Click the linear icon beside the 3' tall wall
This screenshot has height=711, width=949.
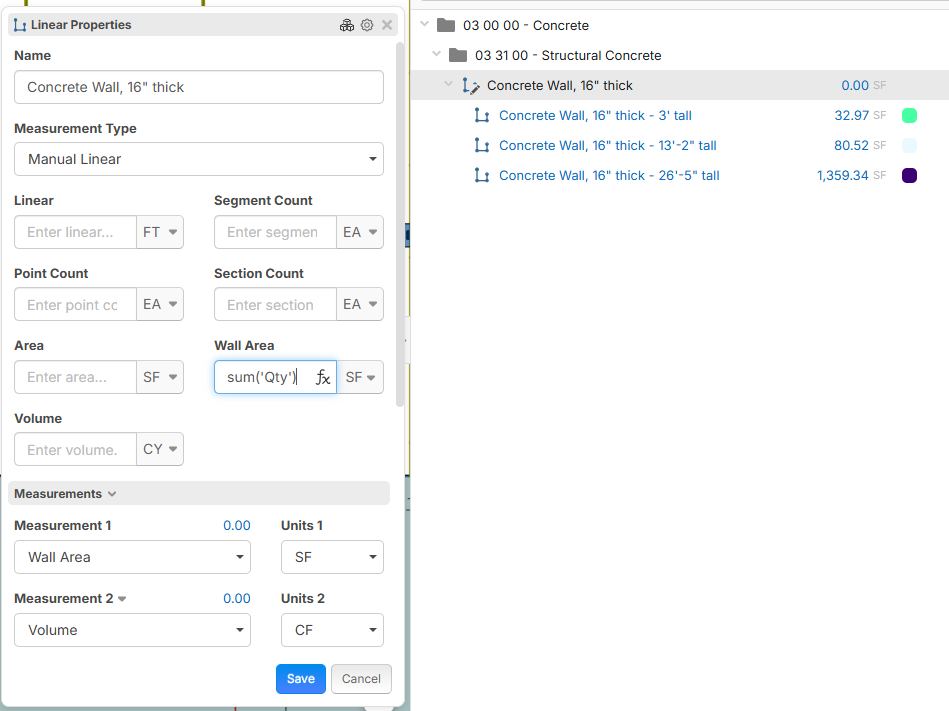coord(482,116)
